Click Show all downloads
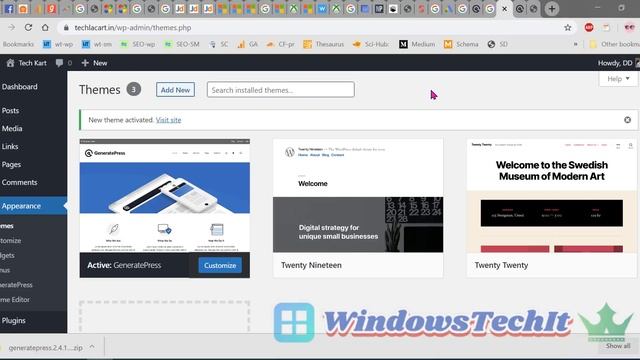Image resolution: width=640 pixels, height=360 pixels. coord(618,346)
